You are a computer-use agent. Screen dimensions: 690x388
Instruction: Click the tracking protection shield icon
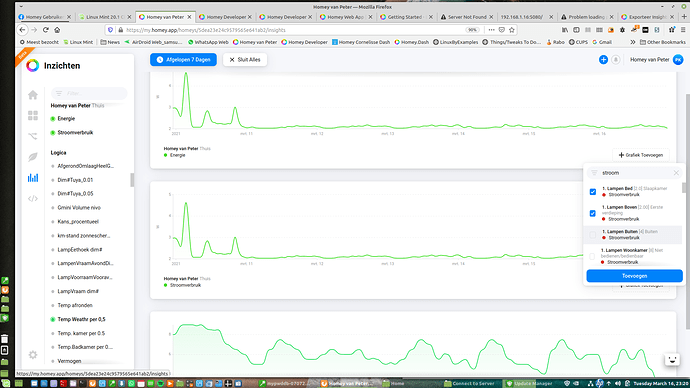click(x=110, y=30)
